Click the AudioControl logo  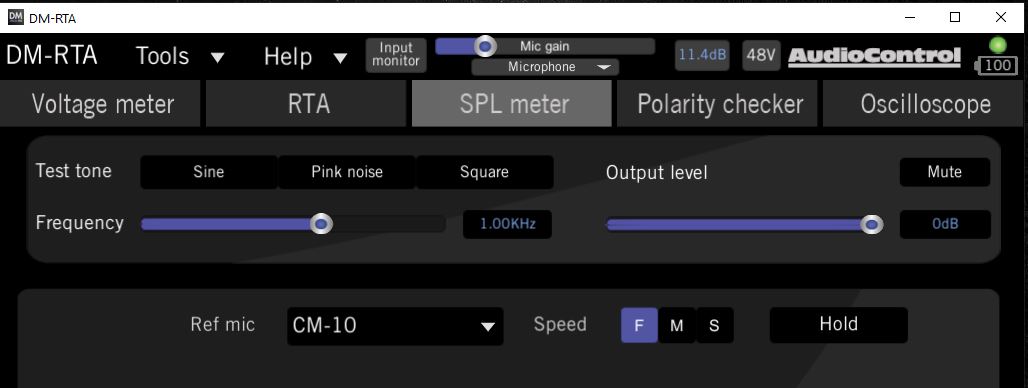click(x=874, y=56)
